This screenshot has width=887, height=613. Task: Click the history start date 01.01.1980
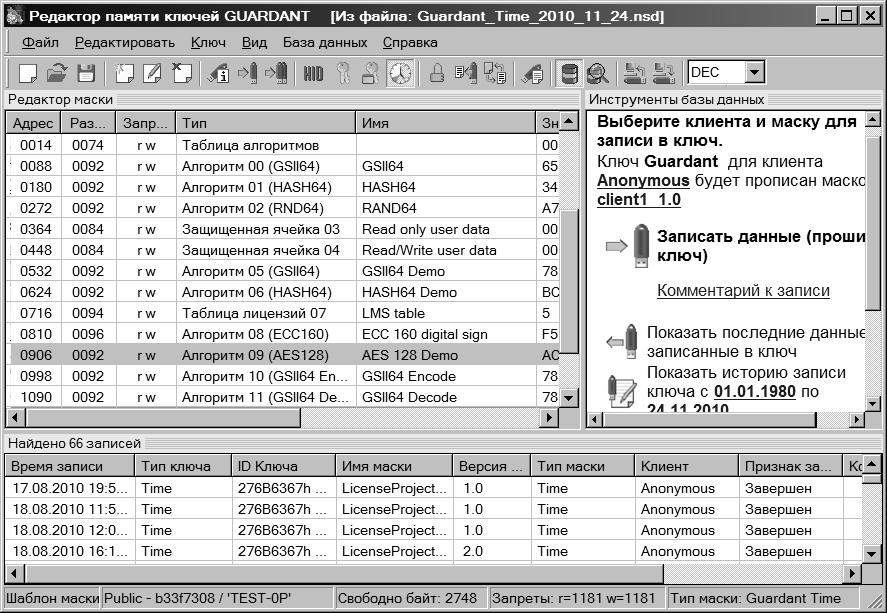pyautogui.click(x=767, y=392)
